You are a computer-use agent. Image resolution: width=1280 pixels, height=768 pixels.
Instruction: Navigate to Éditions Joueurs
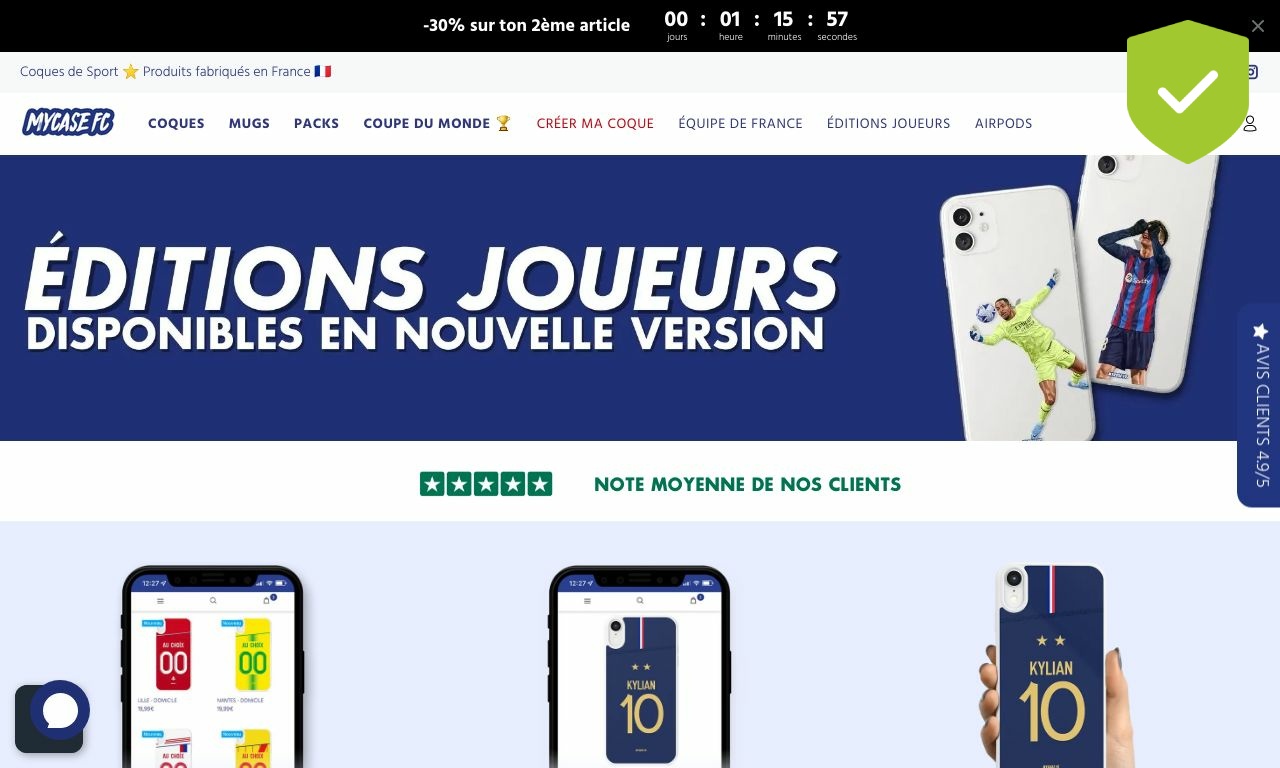tap(888, 123)
